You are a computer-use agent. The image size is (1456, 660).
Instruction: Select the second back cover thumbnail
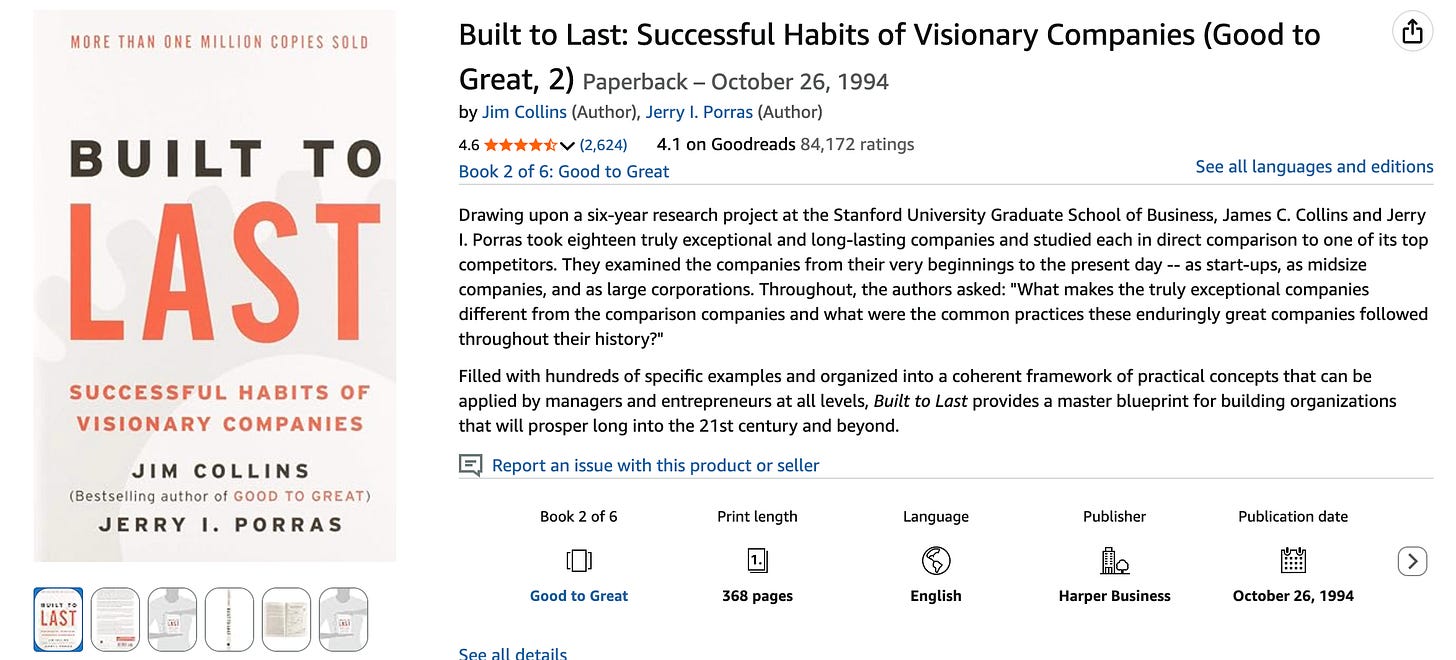(x=115, y=619)
